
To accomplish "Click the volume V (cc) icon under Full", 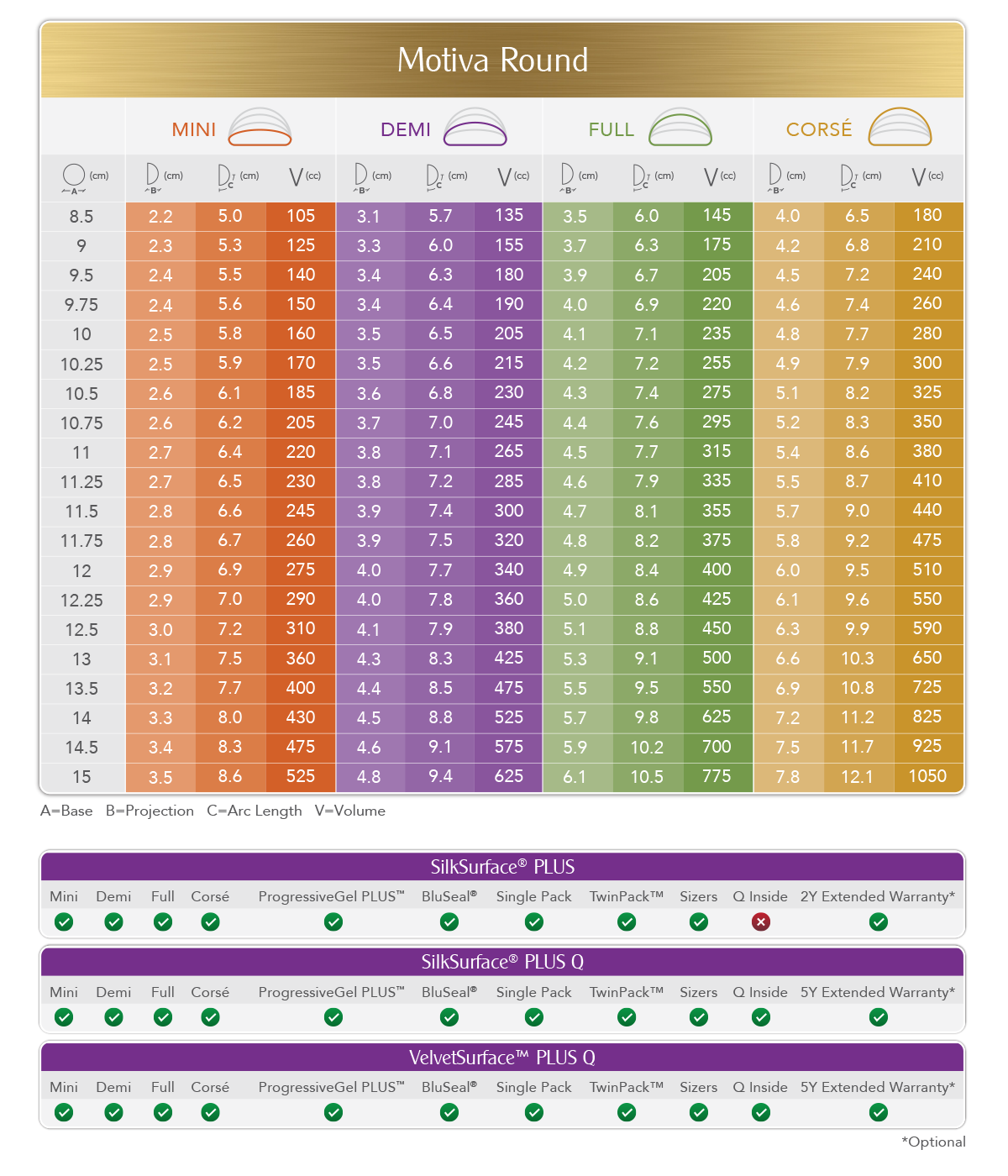I will [x=711, y=176].
